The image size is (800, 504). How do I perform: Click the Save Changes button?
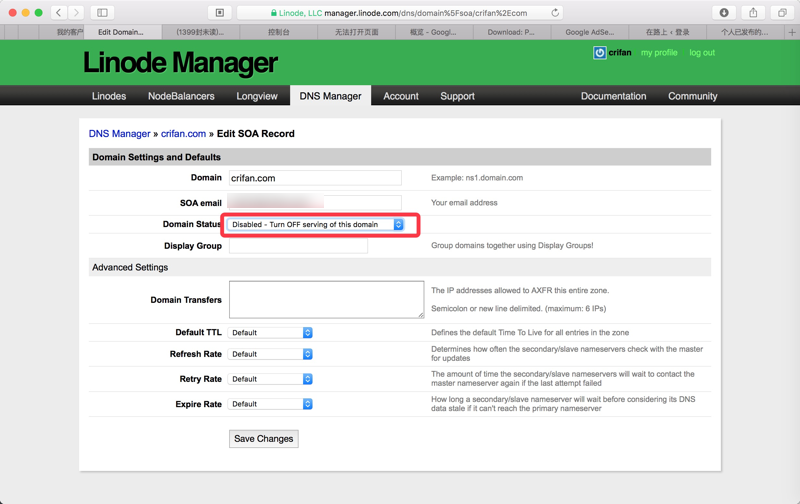[x=264, y=439]
